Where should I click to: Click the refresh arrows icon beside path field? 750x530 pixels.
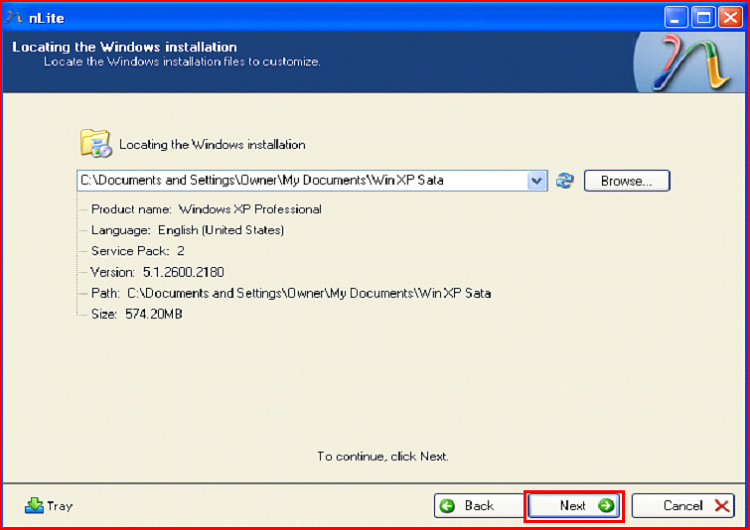(565, 181)
